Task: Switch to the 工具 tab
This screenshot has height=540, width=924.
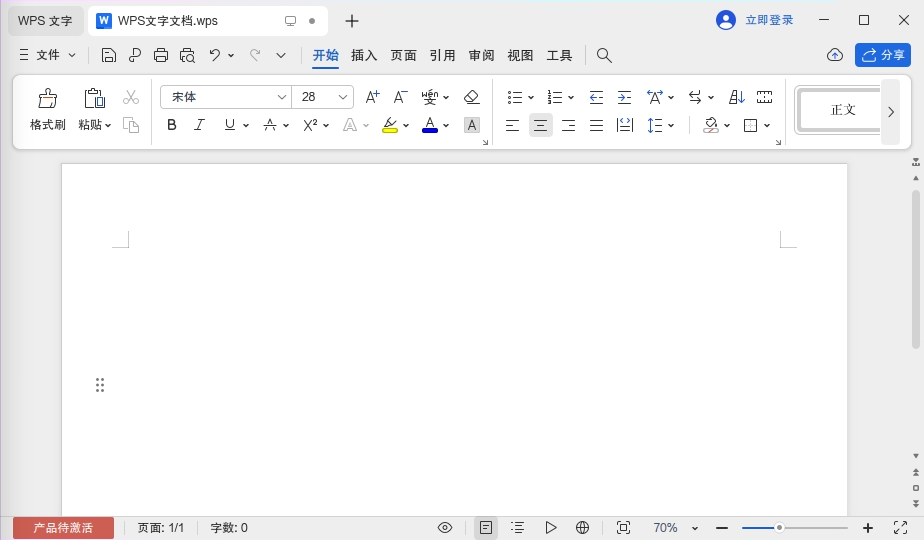Action: (x=559, y=55)
